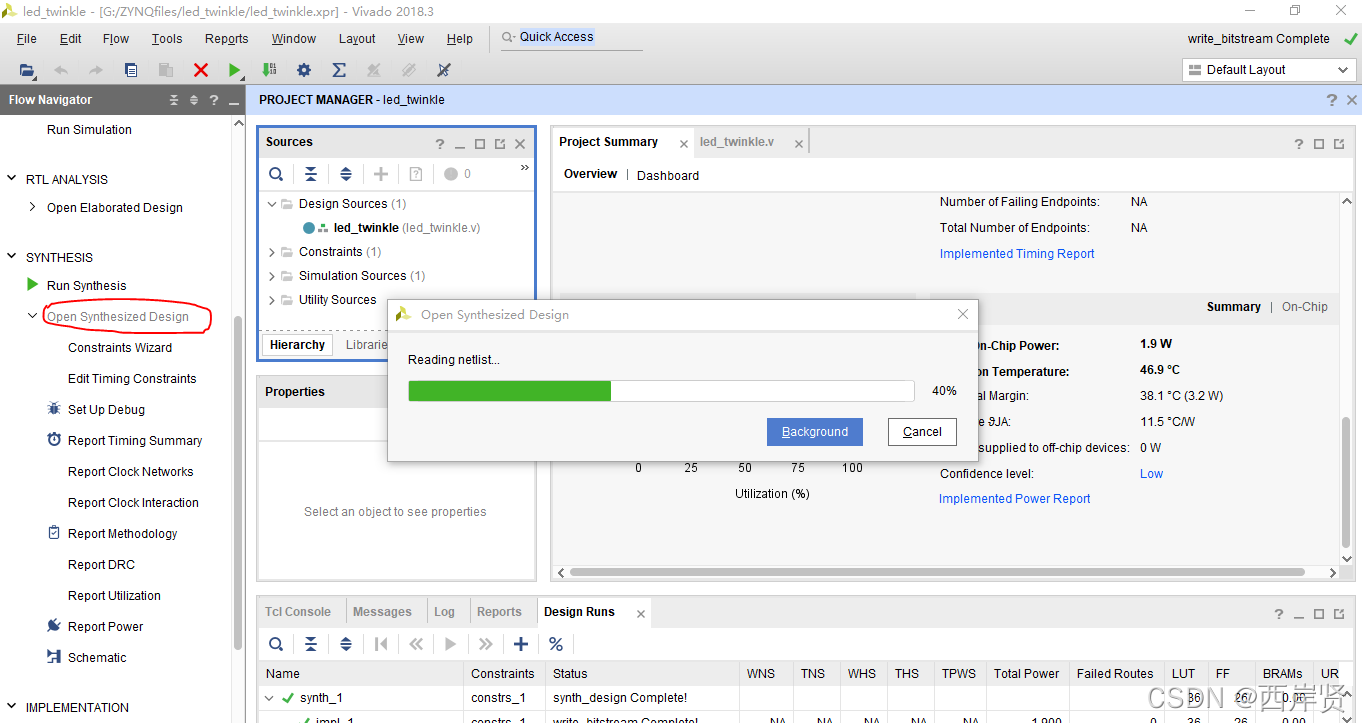Viewport: 1362px width, 723px height.
Task: Search in the Design Runs panel
Action: coord(275,644)
